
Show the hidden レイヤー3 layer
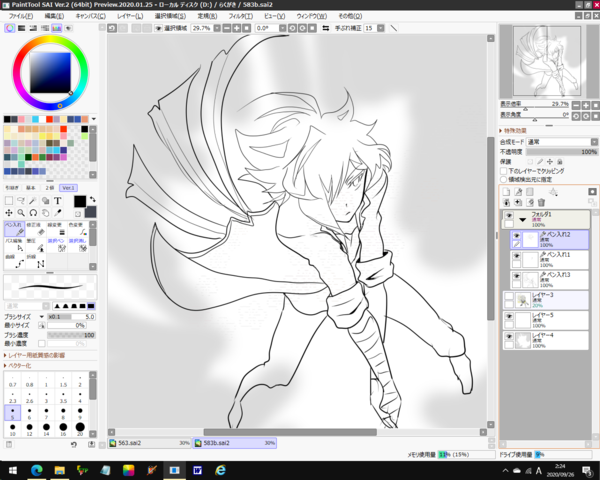(509, 296)
